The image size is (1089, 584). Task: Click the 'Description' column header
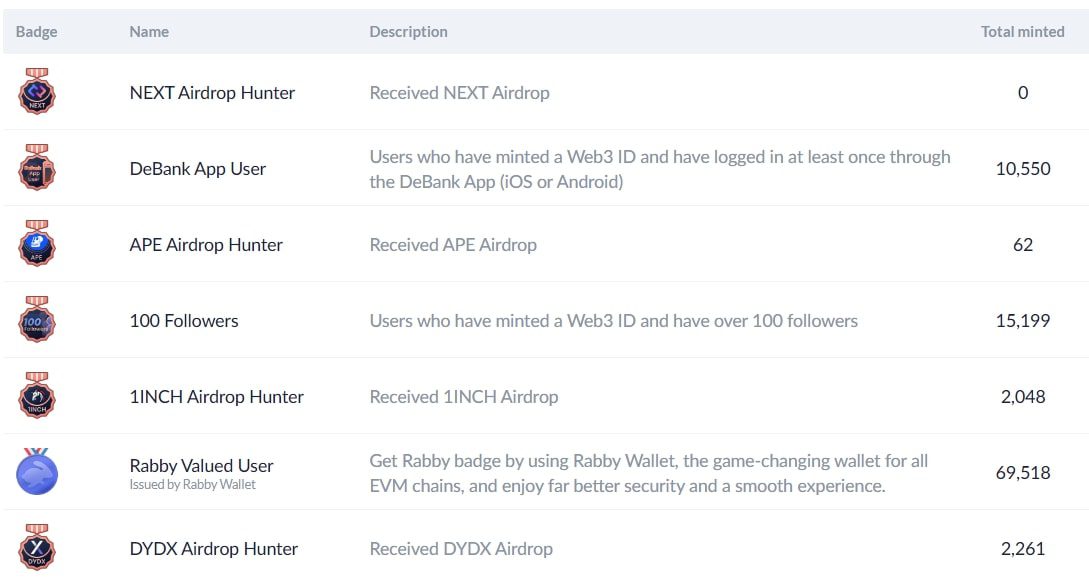click(408, 32)
